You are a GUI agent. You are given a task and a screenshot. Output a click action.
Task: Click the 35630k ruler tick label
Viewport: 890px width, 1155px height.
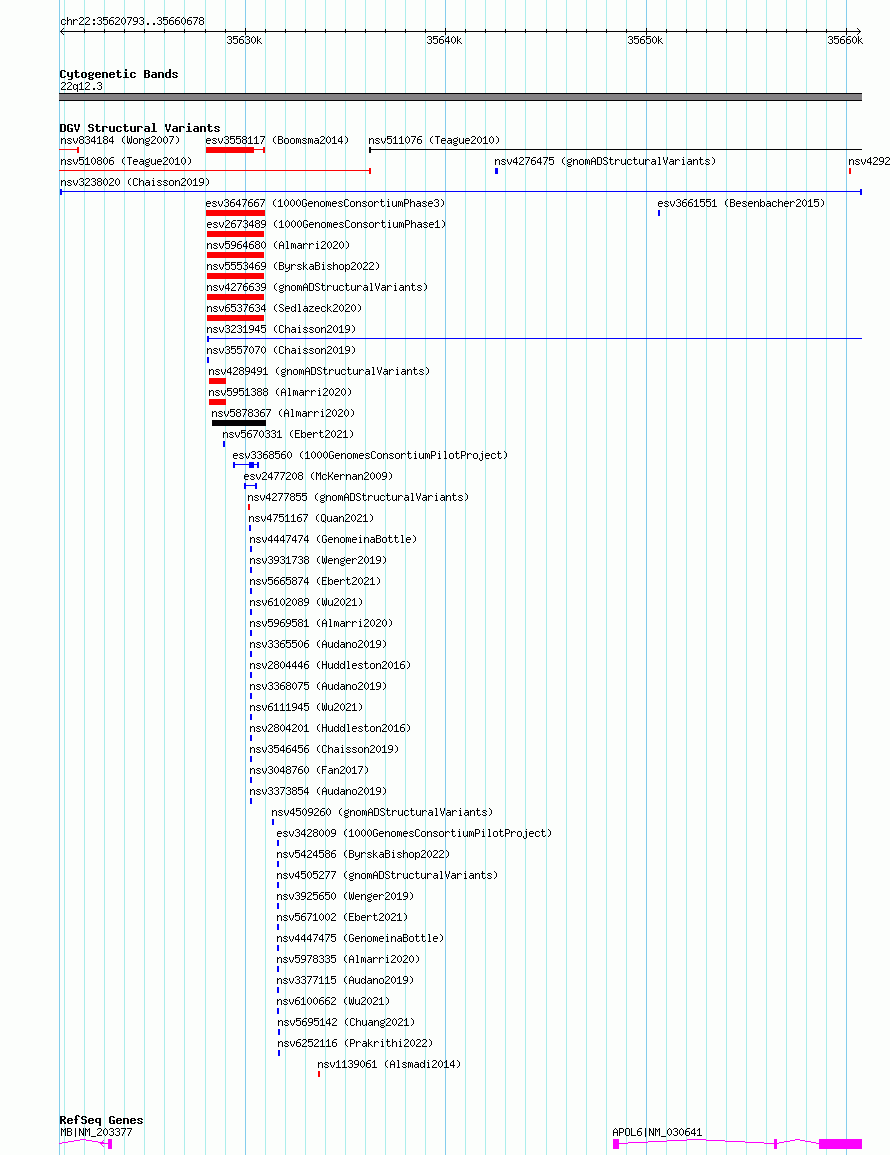coord(244,40)
